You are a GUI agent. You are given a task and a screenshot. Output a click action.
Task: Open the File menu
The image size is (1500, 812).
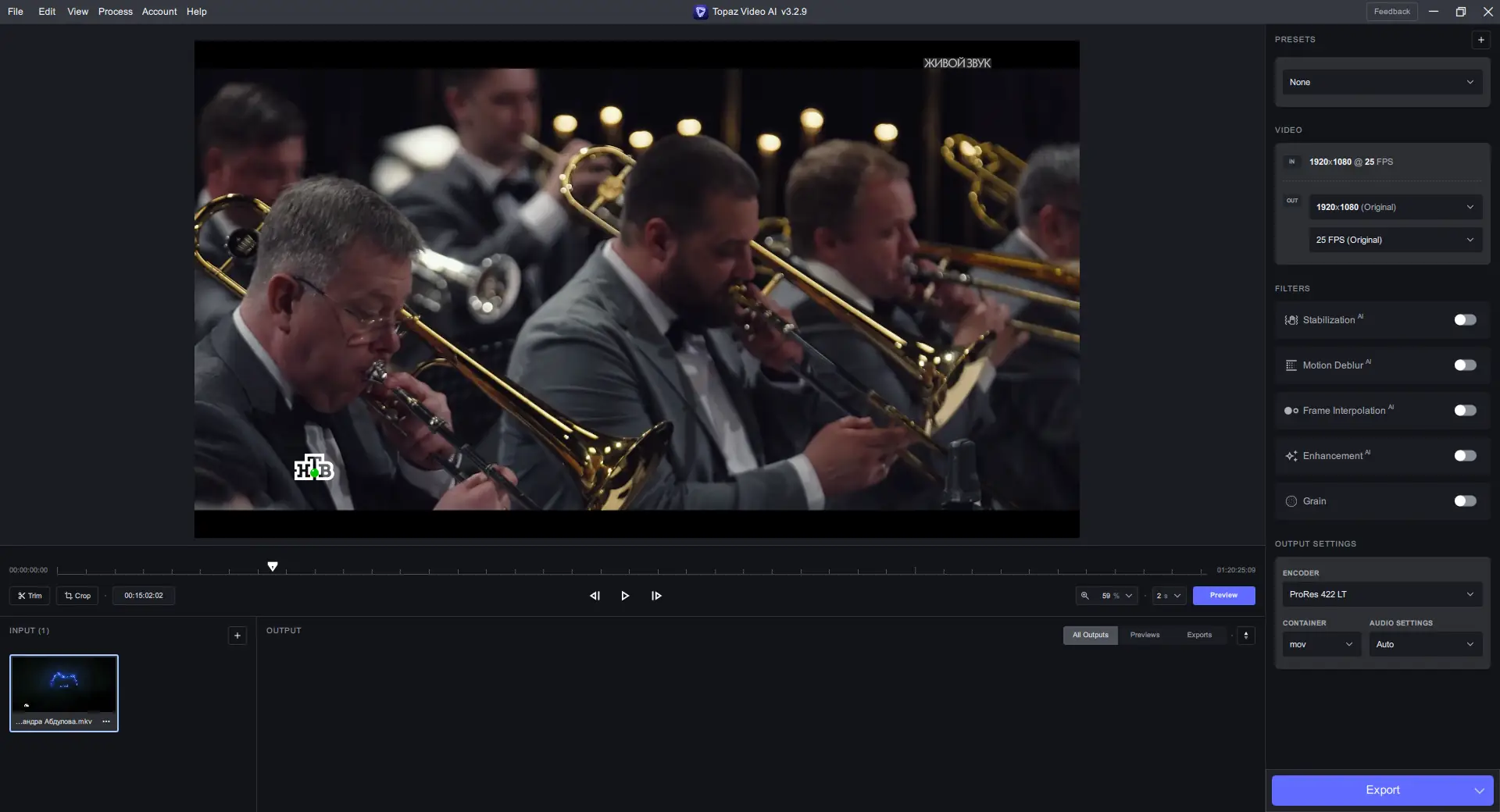pyautogui.click(x=16, y=12)
